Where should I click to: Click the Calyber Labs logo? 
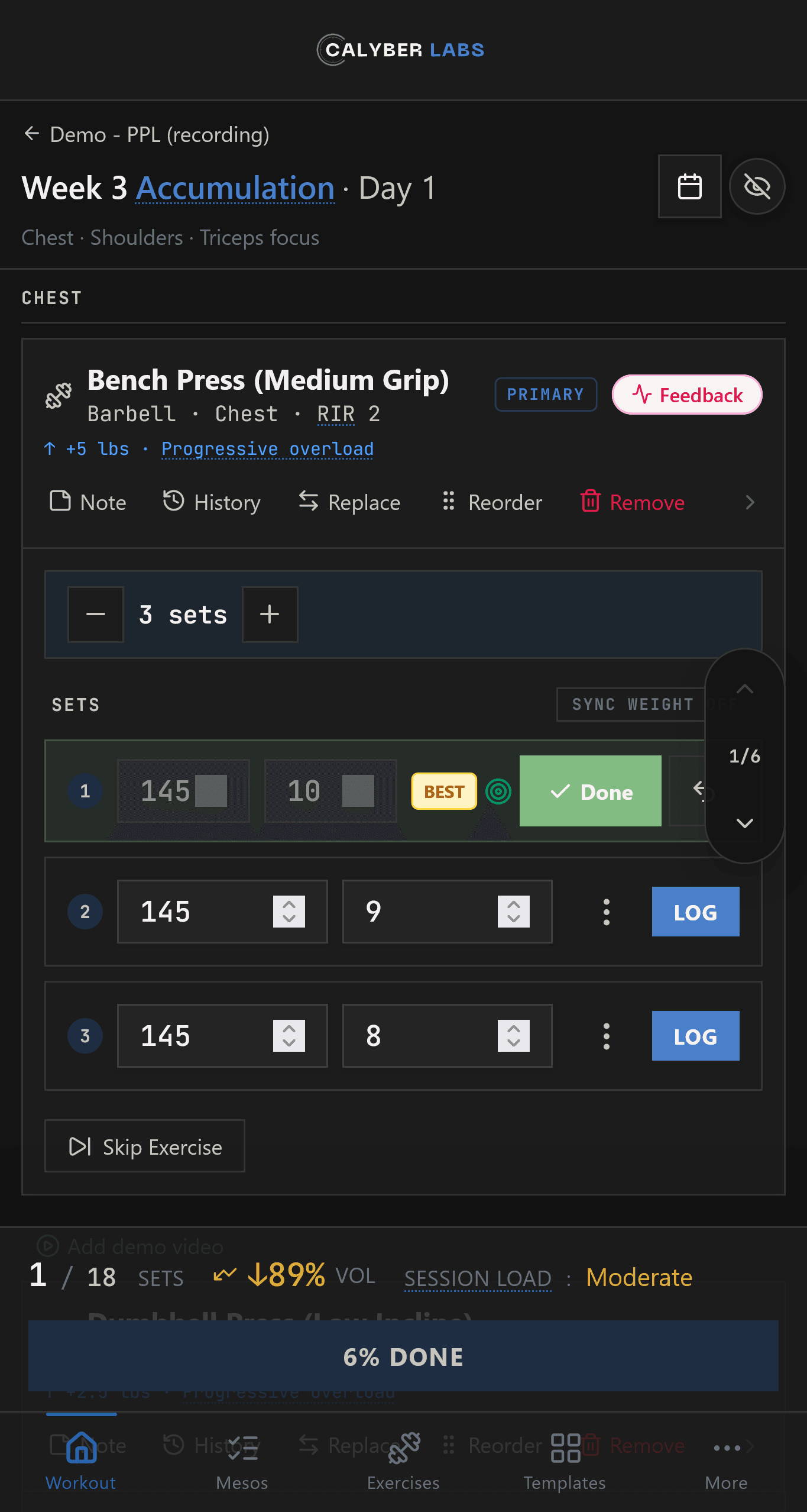pyautogui.click(x=401, y=50)
